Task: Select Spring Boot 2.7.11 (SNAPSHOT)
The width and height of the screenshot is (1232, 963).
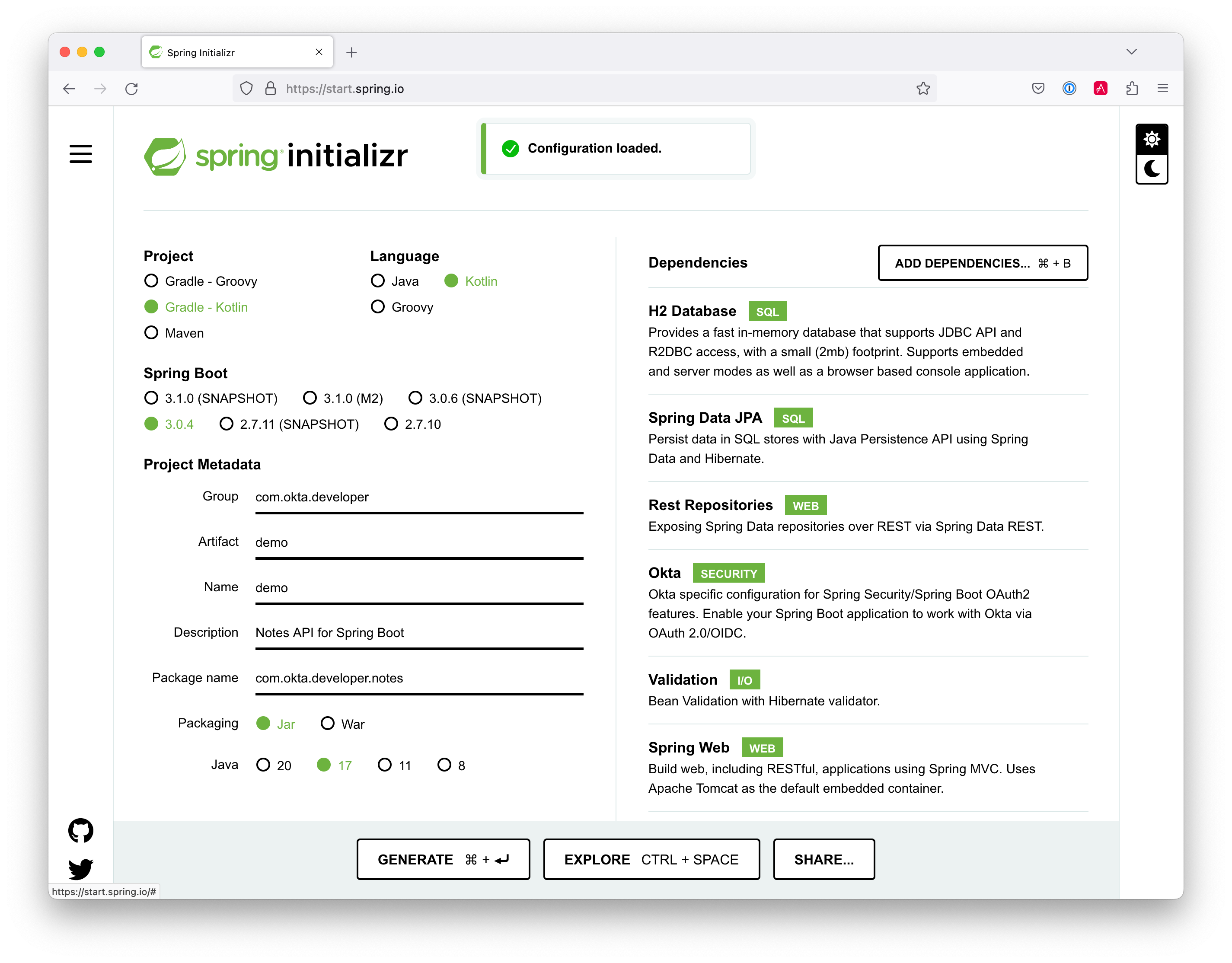Action: pos(289,424)
